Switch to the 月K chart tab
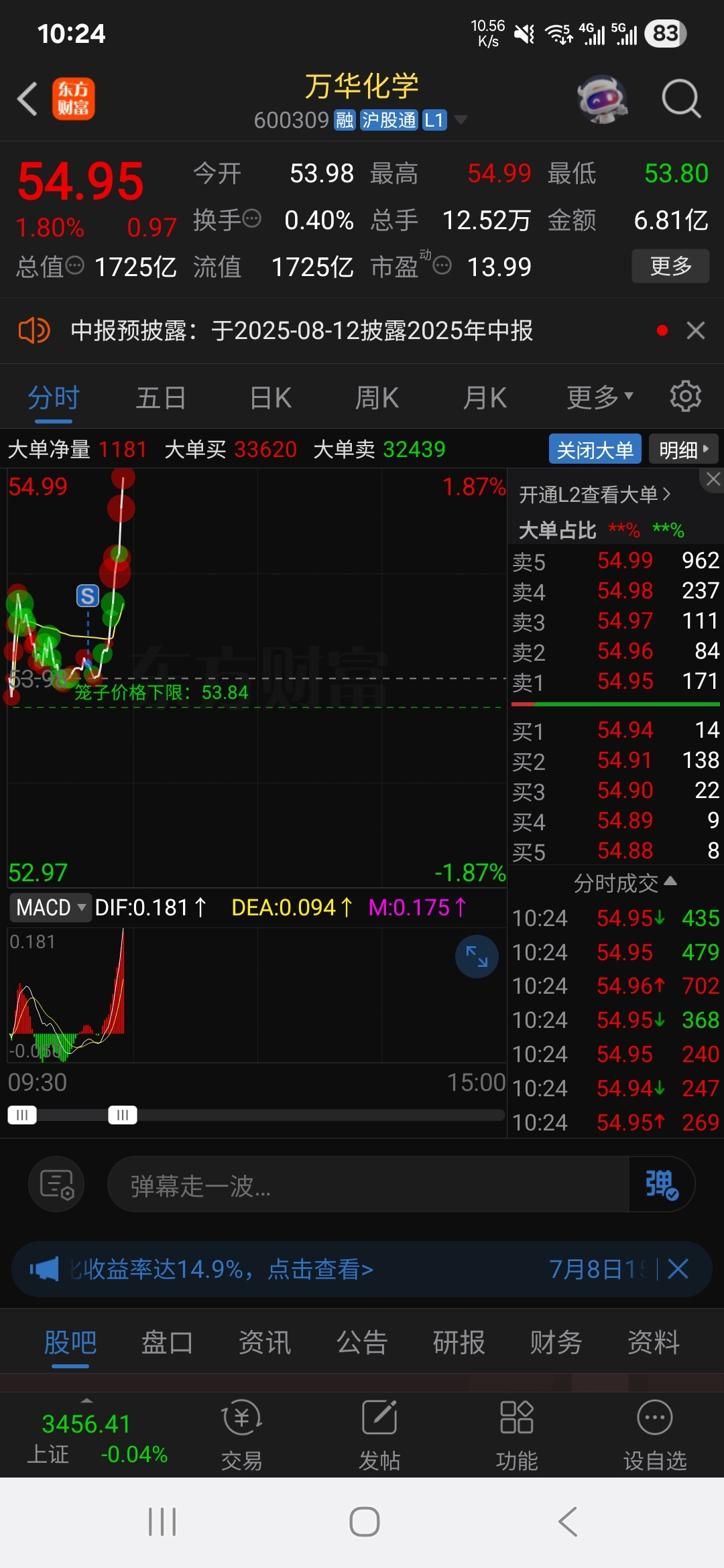 click(485, 398)
